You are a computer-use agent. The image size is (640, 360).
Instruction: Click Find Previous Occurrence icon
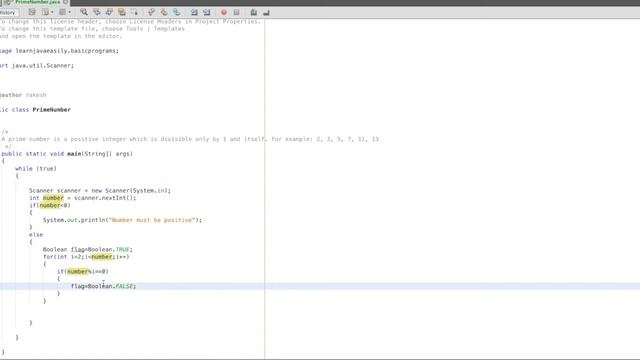coord(97,12)
